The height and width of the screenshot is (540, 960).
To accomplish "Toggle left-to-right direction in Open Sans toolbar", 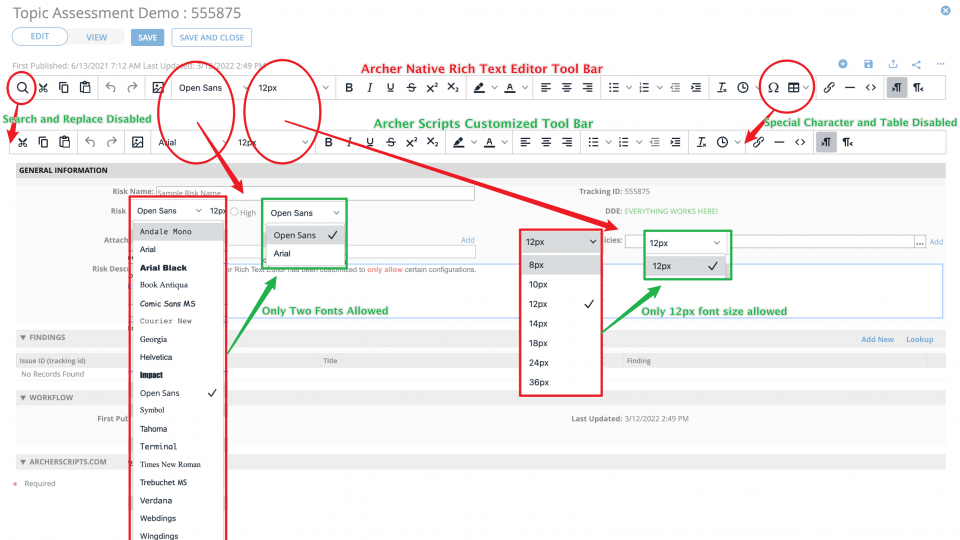I will (896, 88).
